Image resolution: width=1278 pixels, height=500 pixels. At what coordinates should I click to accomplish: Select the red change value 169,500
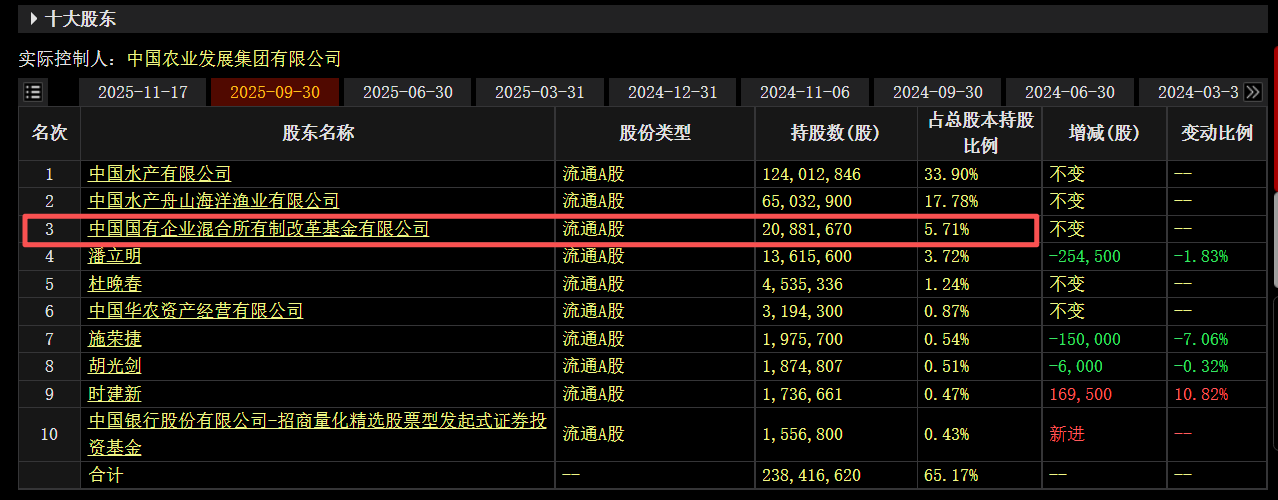[x=1081, y=394]
